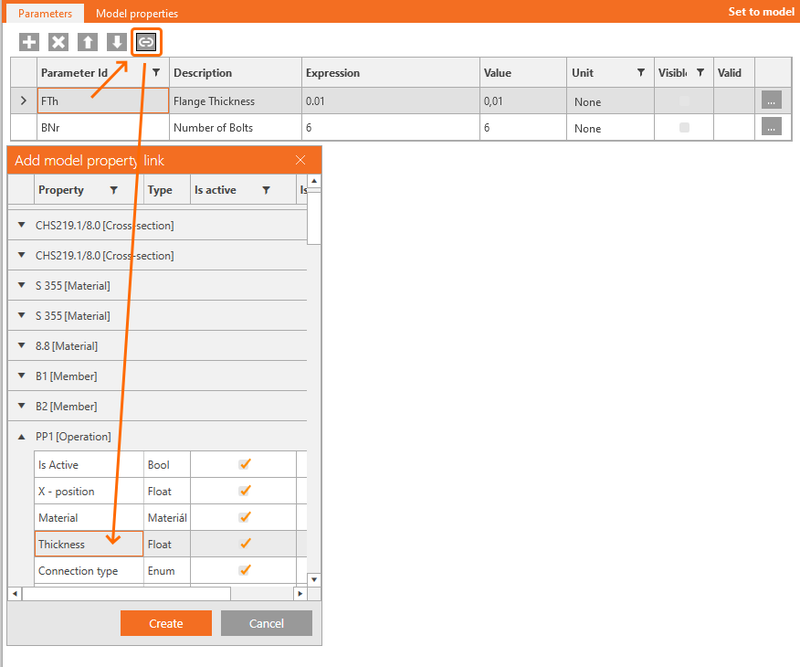800x667 pixels.
Task: Delete the selected parameter using the X icon
Action: [x=57, y=42]
